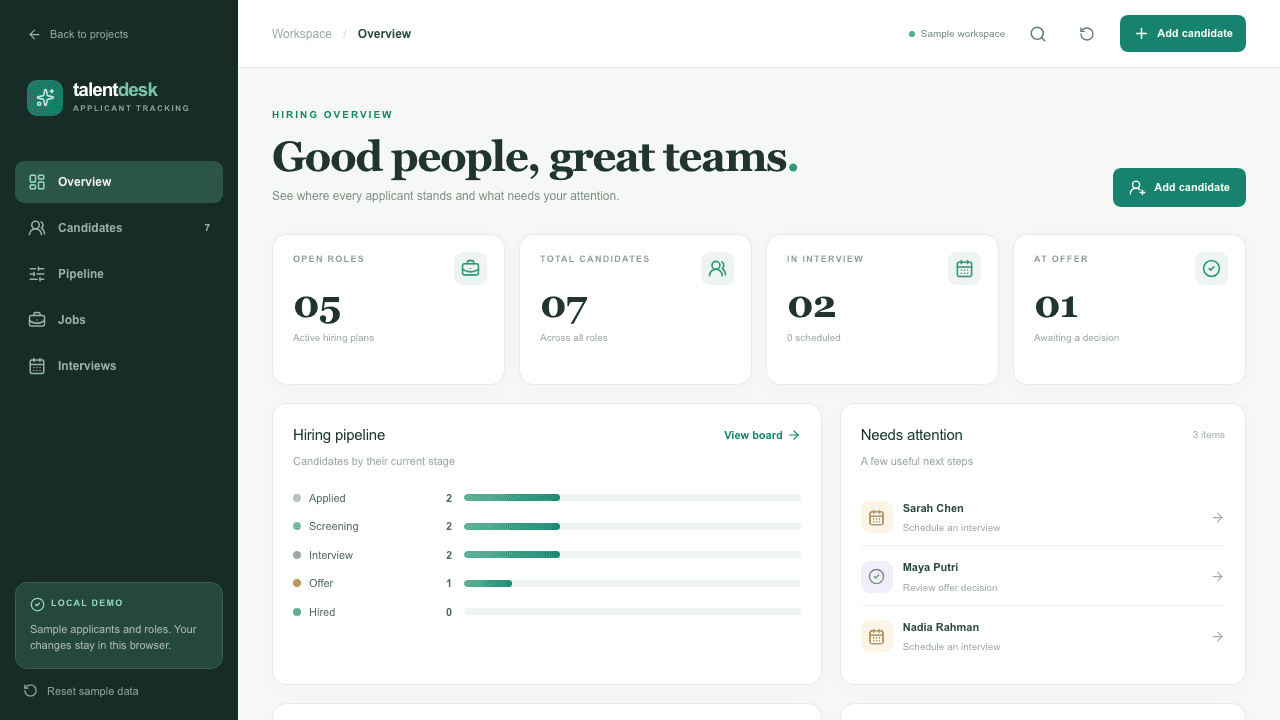Image resolution: width=1280 pixels, height=720 pixels.
Task: Open search with the magnifier icon
Action: pyautogui.click(x=1038, y=34)
